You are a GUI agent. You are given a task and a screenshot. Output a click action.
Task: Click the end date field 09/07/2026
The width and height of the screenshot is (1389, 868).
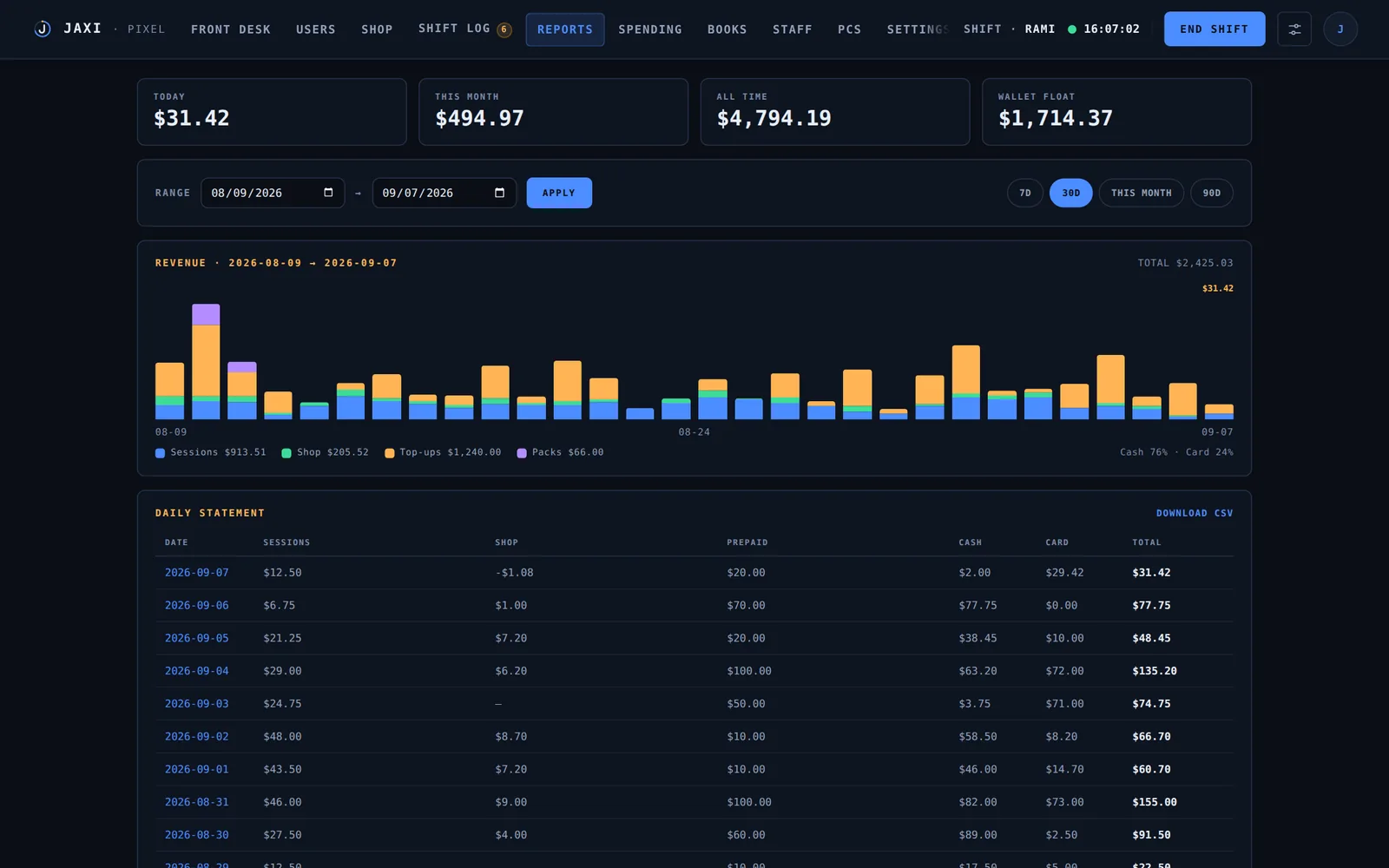pos(444,193)
